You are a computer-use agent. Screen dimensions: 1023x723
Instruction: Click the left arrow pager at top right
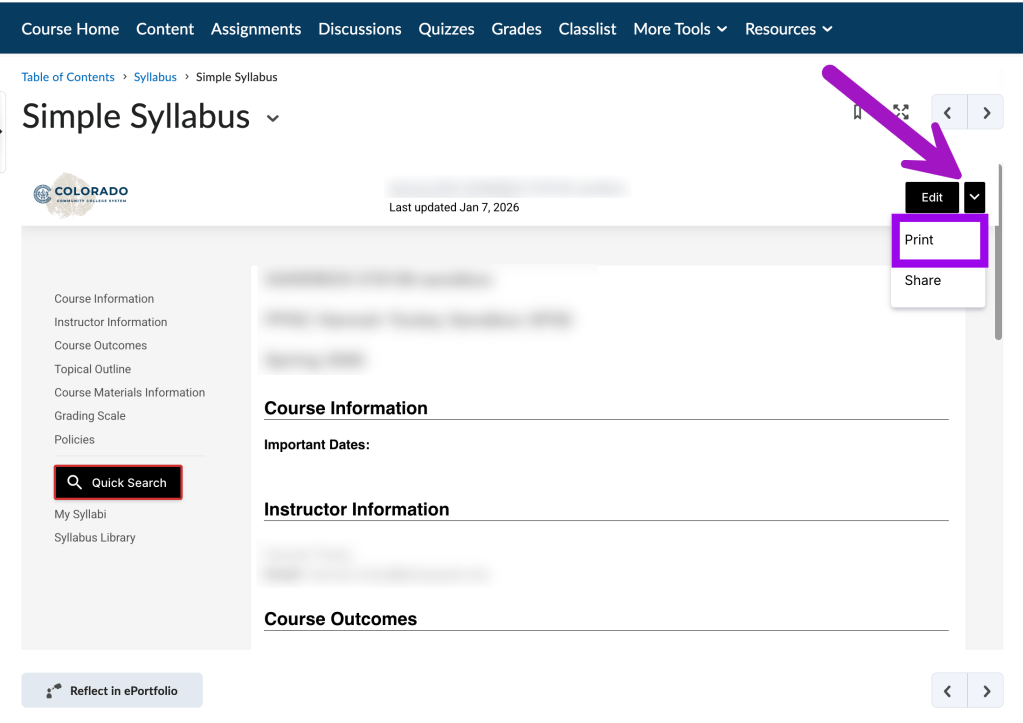(948, 112)
